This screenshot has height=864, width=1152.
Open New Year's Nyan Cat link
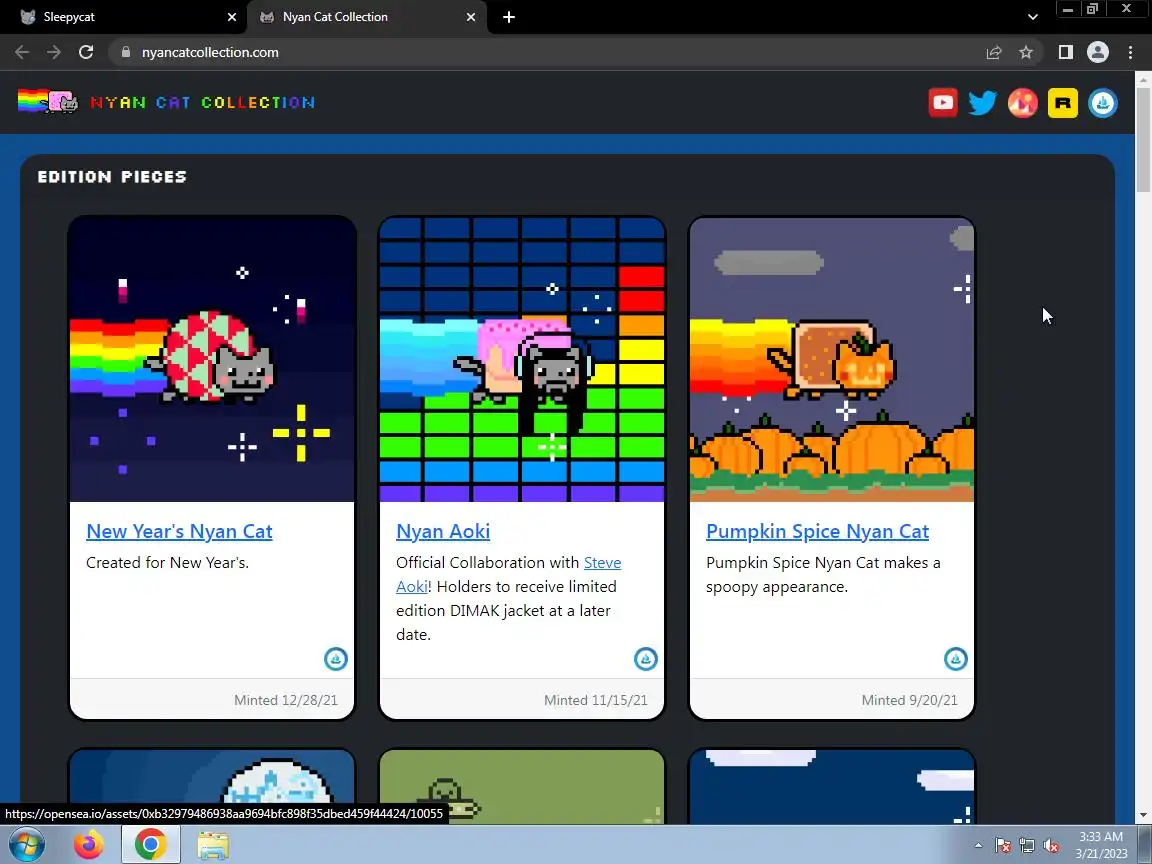(x=179, y=531)
